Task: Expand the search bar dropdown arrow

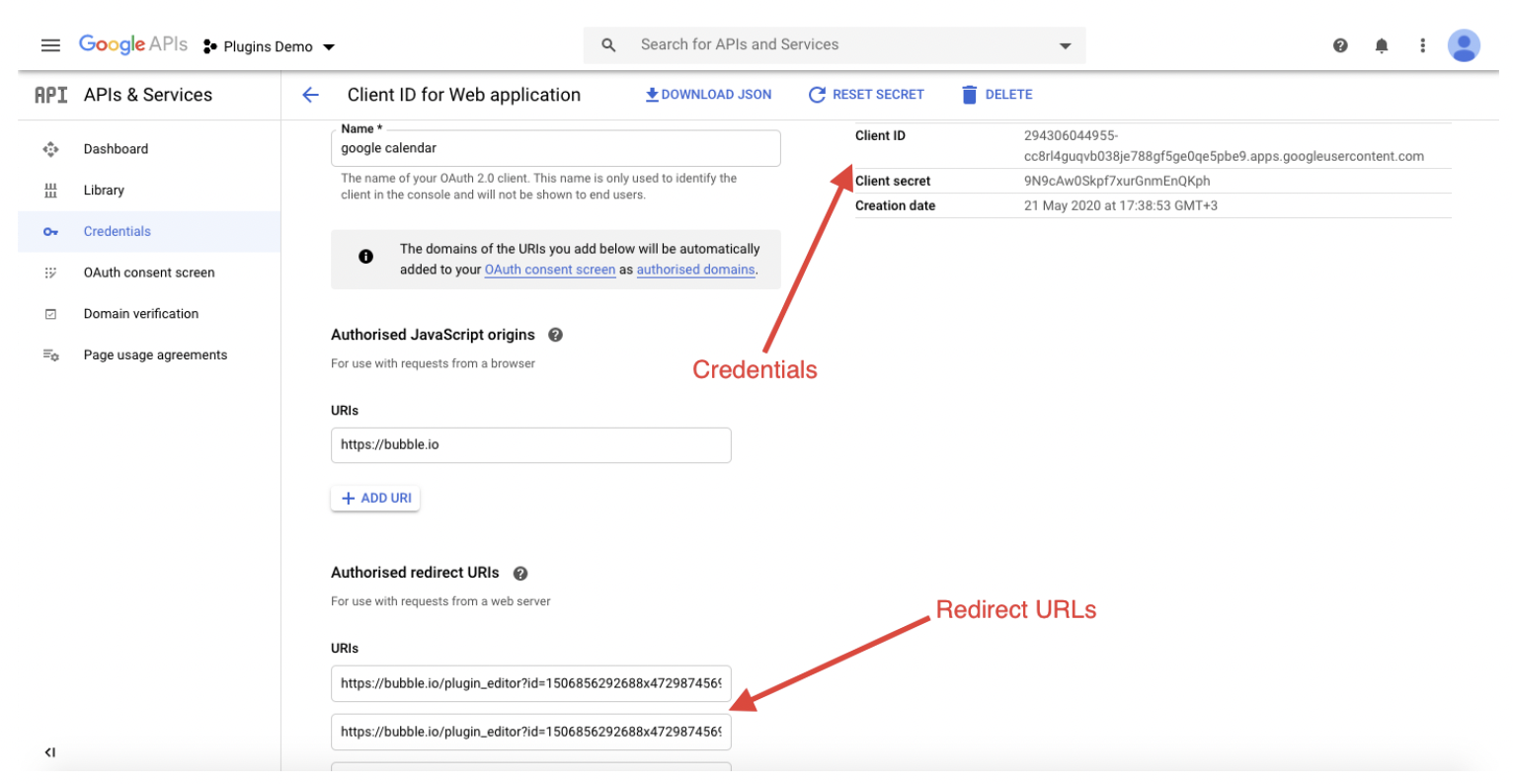Action: [1065, 45]
